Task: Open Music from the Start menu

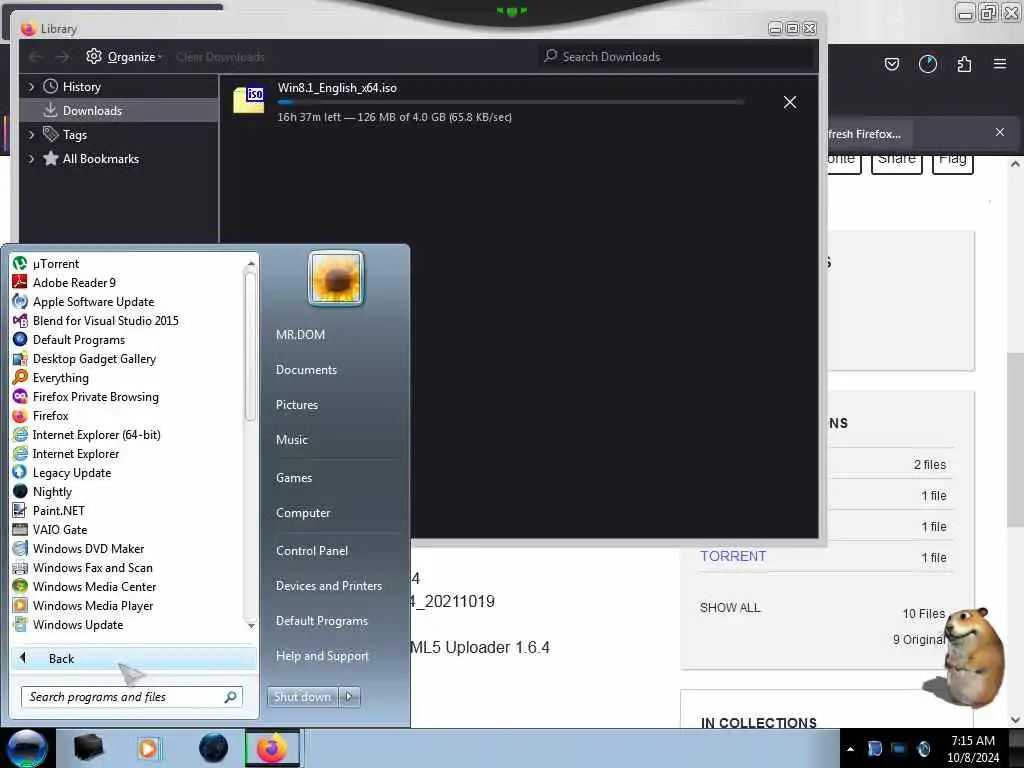Action: pos(291,440)
